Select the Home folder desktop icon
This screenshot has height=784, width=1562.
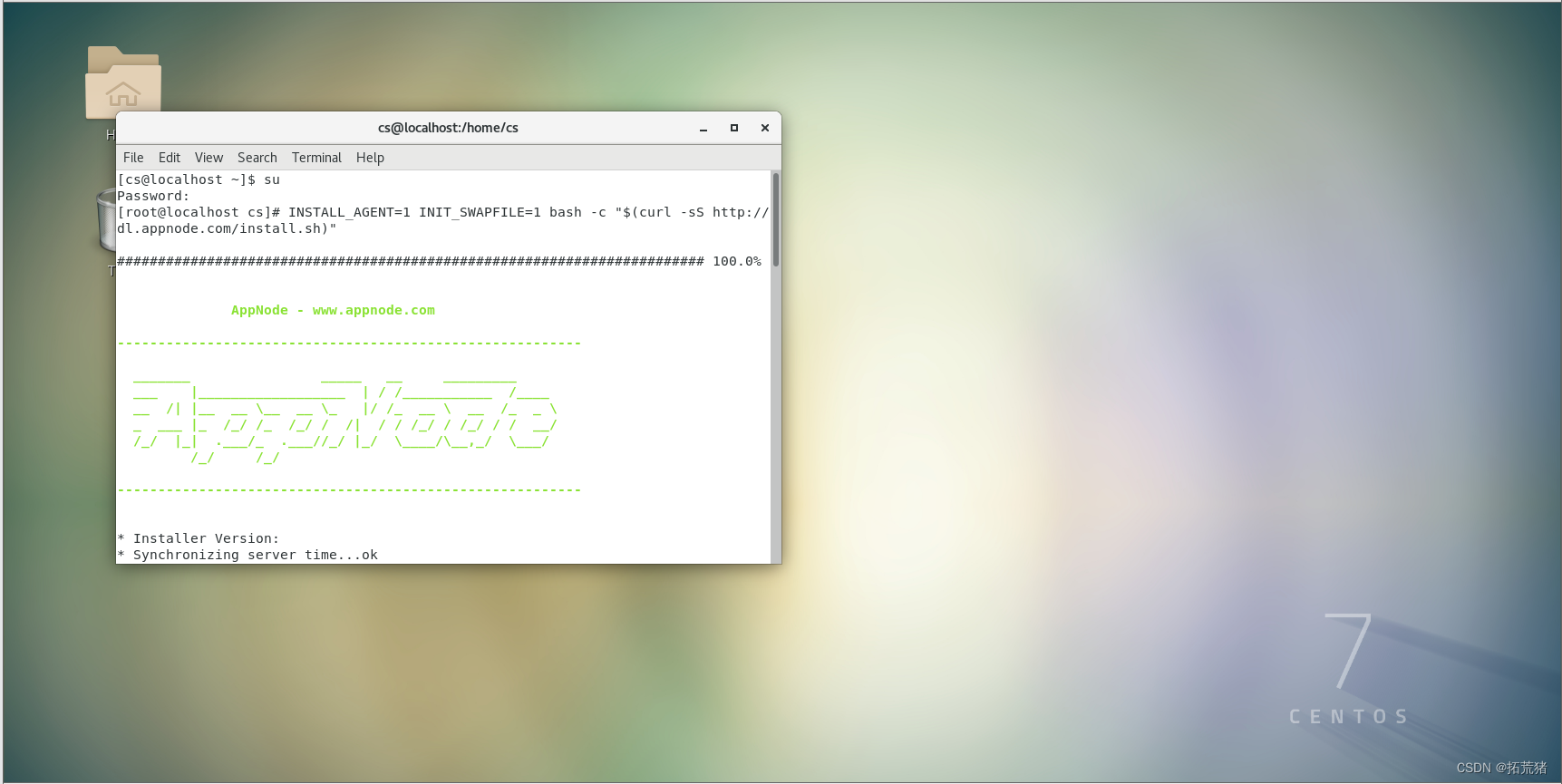(123, 82)
